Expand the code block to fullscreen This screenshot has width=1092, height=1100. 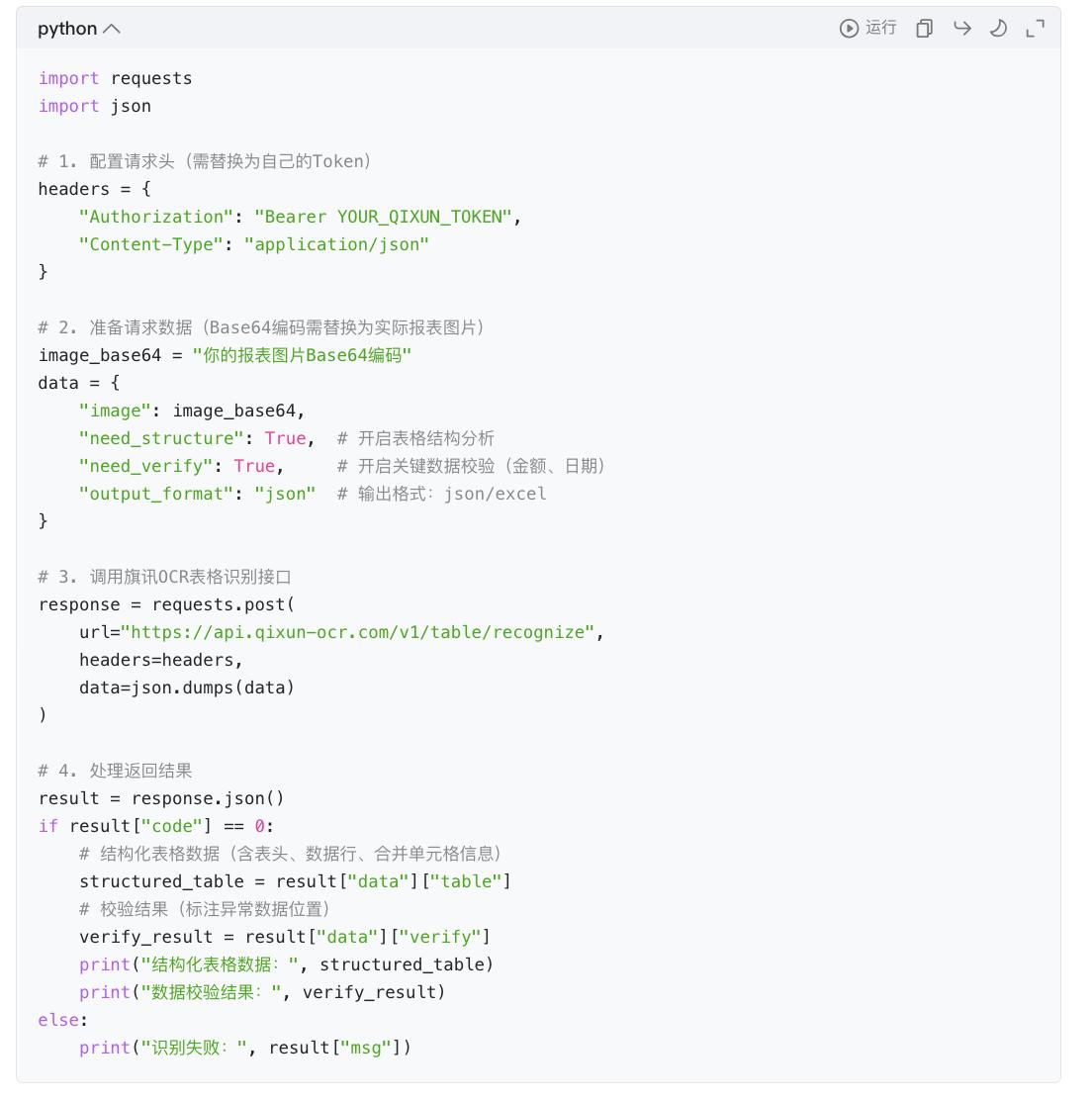(1036, 28)
